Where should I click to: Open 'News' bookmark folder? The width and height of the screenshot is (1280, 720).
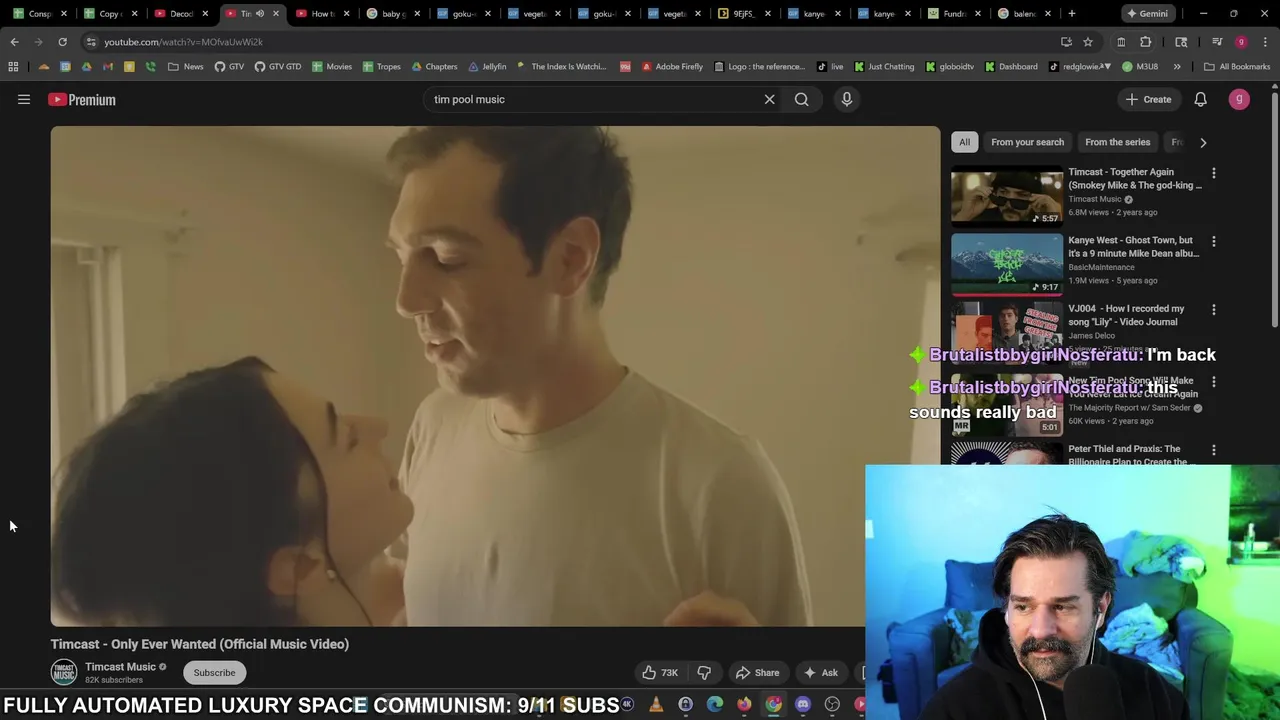tap(186, 67)
